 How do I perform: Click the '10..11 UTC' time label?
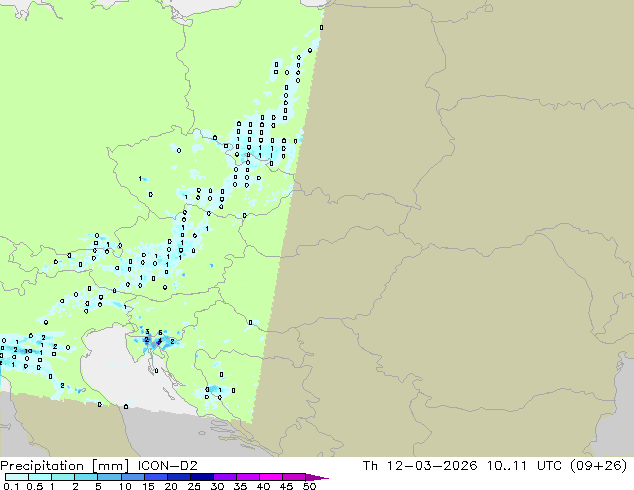523,466
